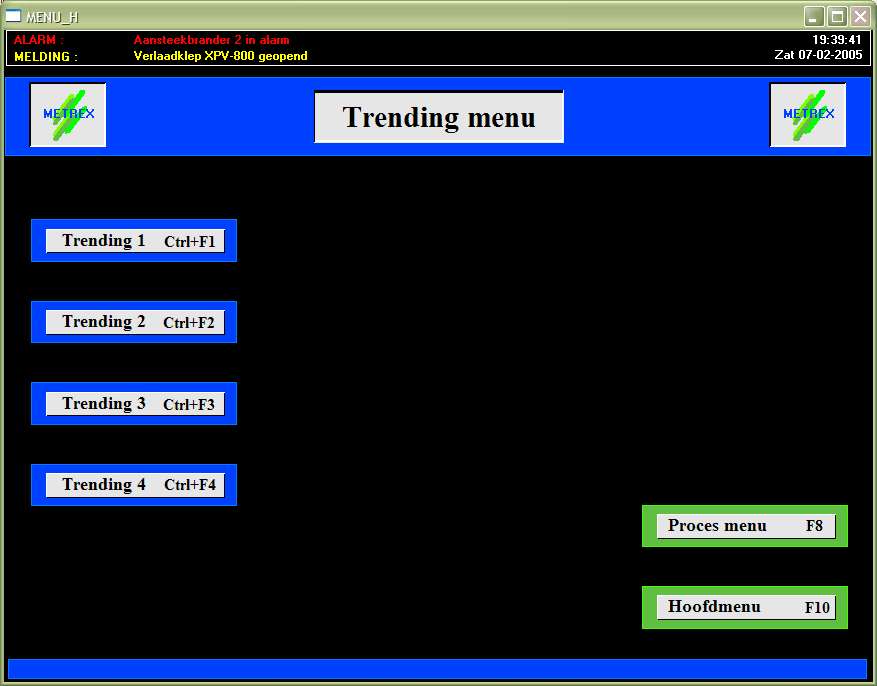Open Trending 1 screen
Screen dimensions: 877x686
click(x=135, y=241)
